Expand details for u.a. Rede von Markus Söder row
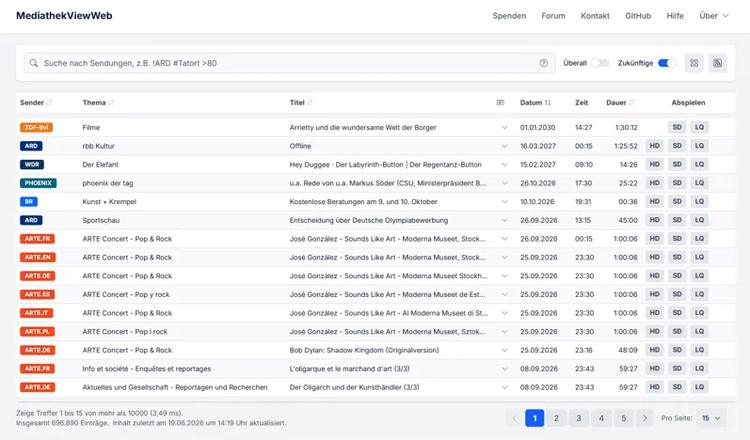This screenshot has height=440, width=750. pos(504,183)
